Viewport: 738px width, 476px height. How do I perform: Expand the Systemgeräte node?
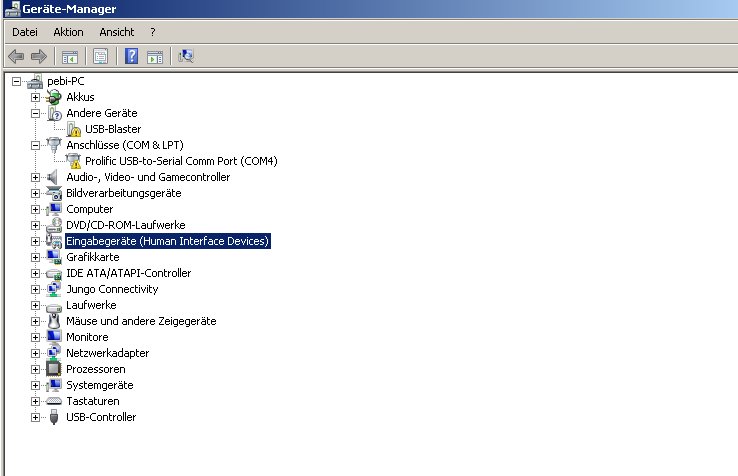tap(35, 386)
